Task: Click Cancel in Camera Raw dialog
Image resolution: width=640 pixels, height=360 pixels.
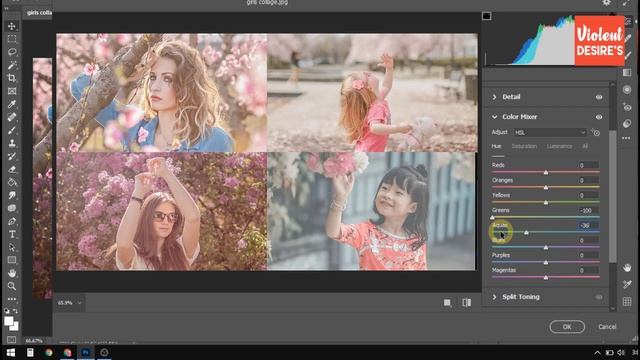Action: (607, 327)
